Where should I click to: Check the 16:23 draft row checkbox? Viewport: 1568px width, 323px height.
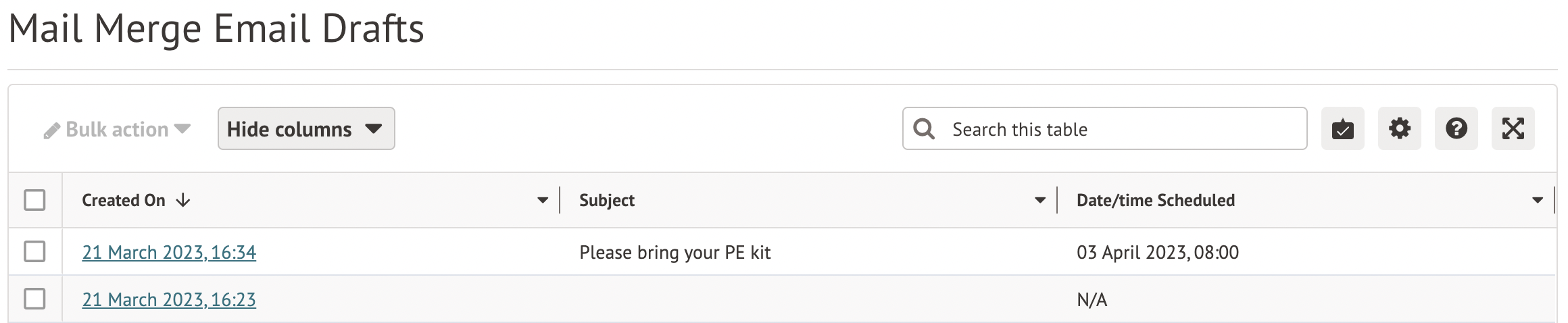34,299
